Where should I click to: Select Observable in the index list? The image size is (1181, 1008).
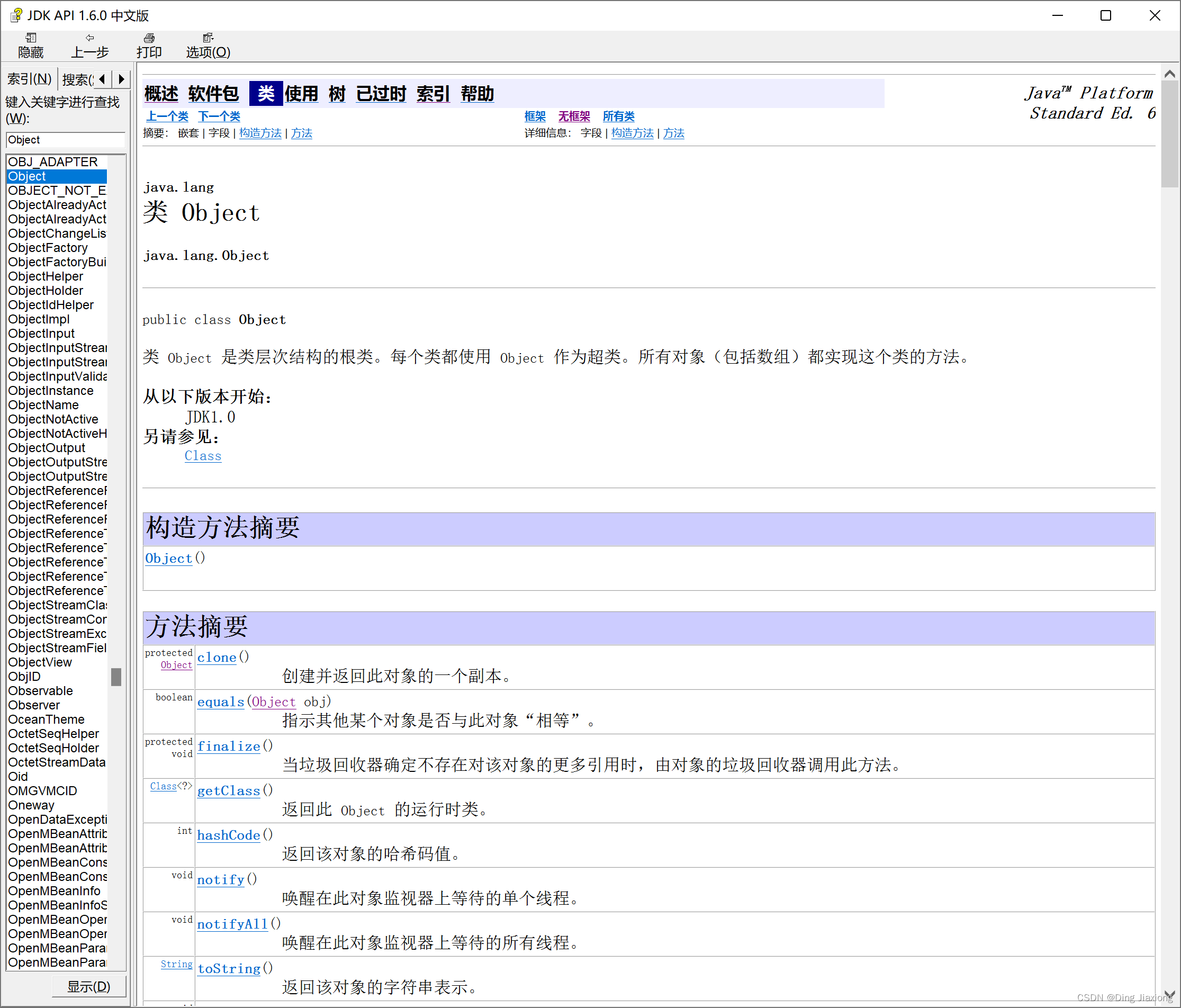click(x=40, y=690)
